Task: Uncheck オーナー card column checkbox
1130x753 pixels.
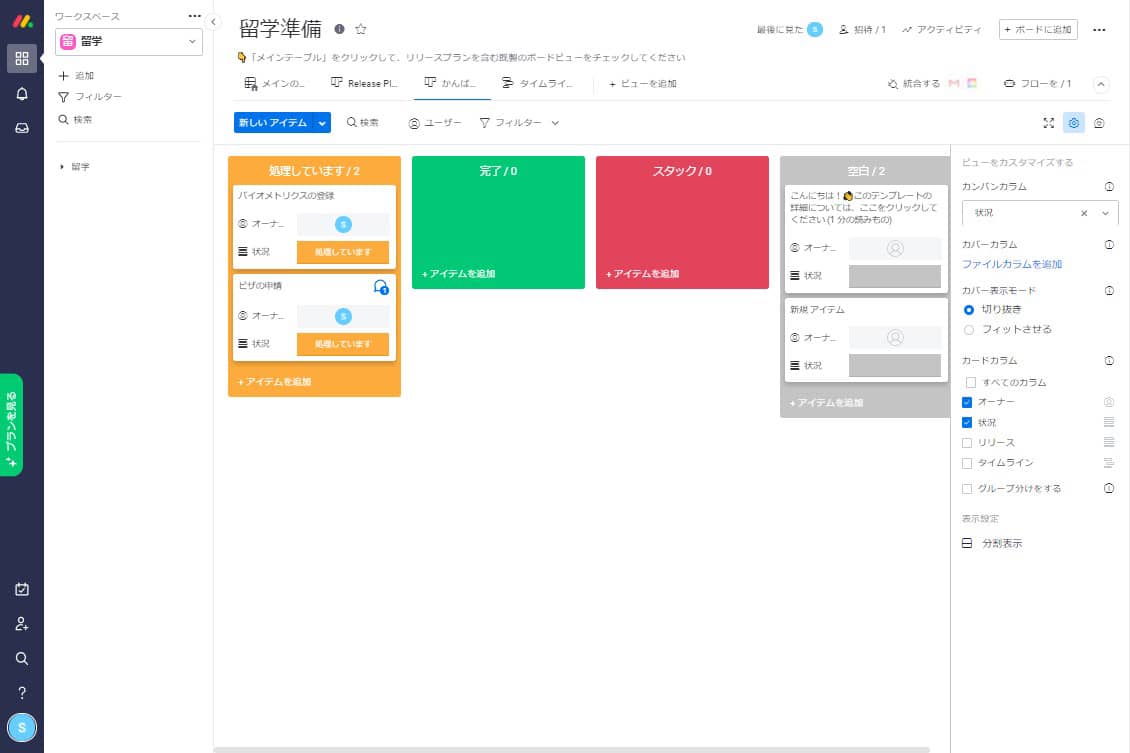Action: coord(967,402)
